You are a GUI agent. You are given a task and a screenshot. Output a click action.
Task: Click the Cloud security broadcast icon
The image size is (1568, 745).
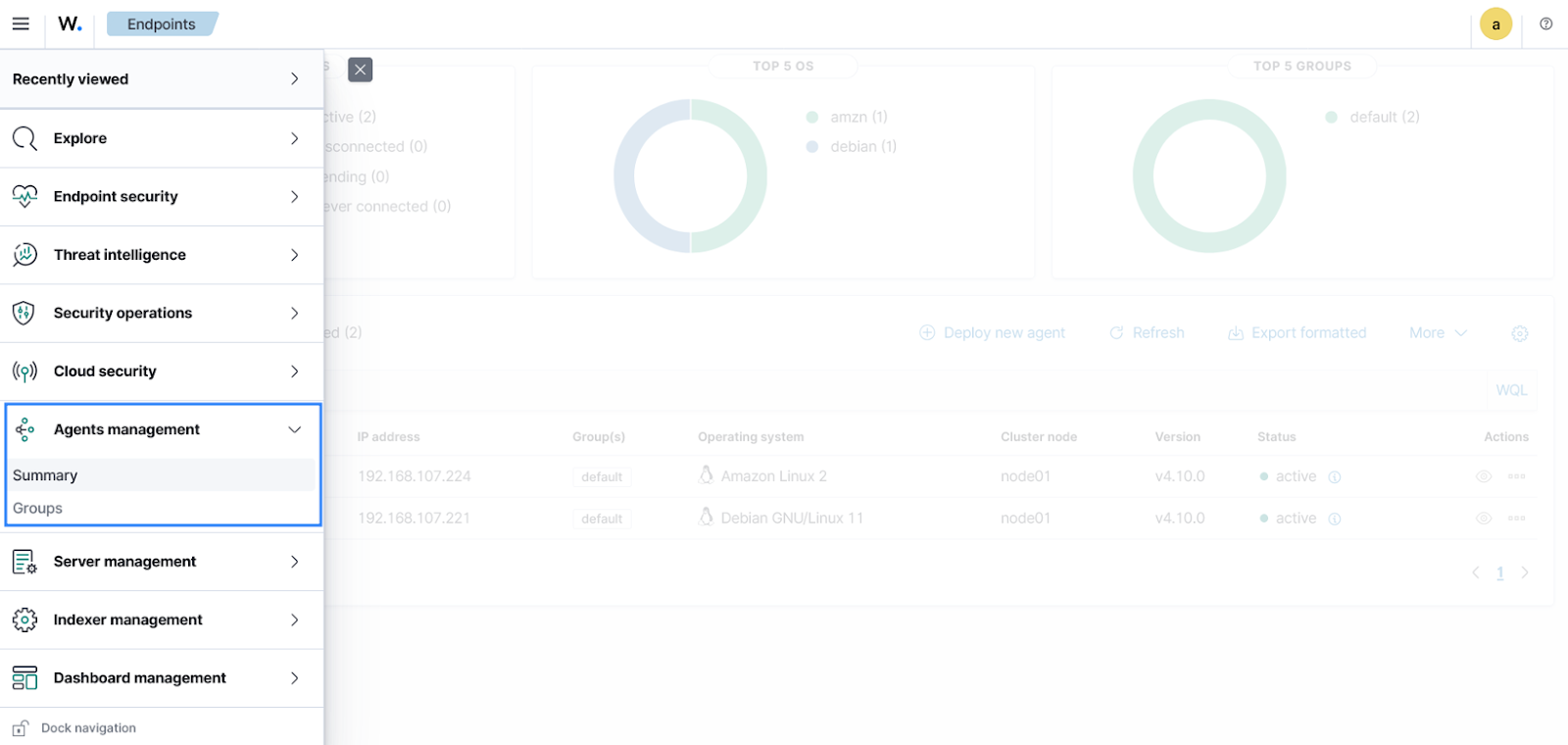pyautogui.click(x=24, y=372)
